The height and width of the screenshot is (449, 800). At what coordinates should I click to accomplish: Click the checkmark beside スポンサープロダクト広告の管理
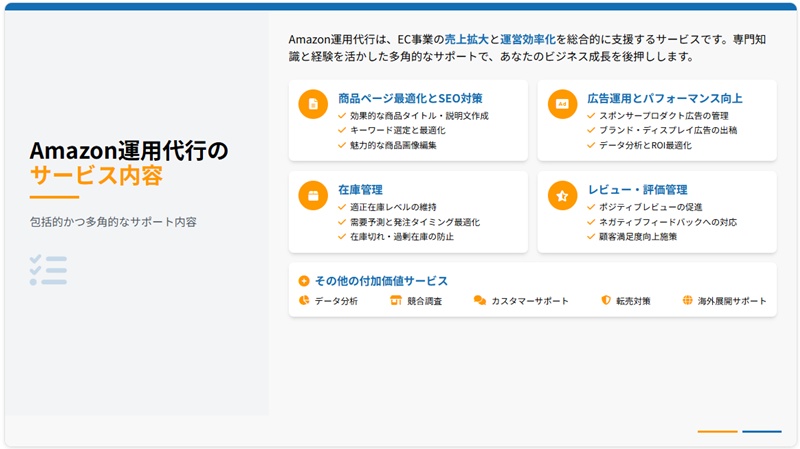click(x=591, y=116)
